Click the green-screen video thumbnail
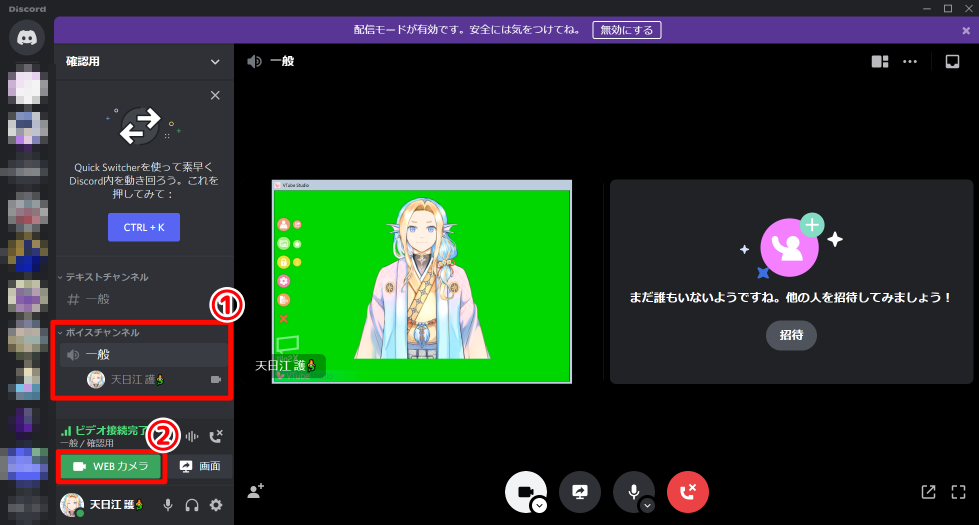Screen dimensions: 979x525 coord(421,282)
